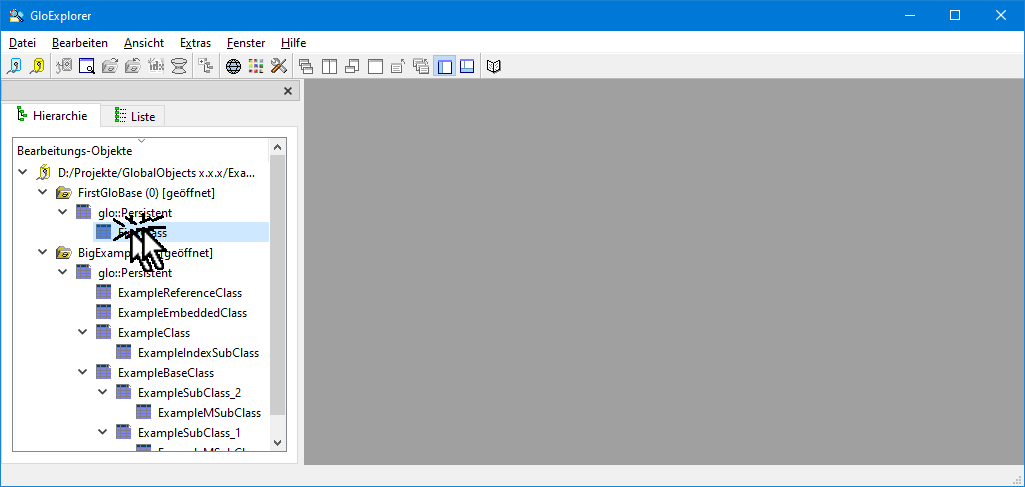1025x487 pixels.
Task: Collapse the FirstGloBase node
Action: click(x=42, y=192)
